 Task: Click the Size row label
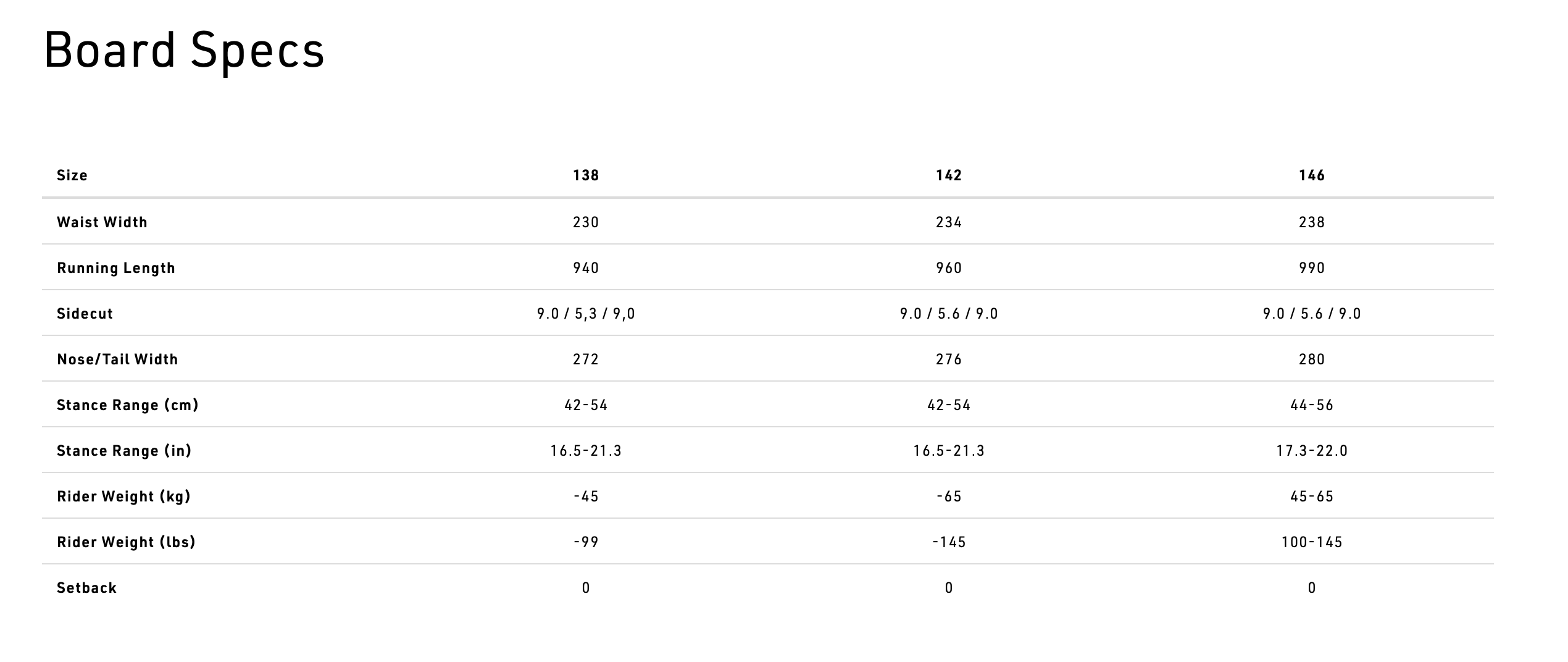coord(72,175)
